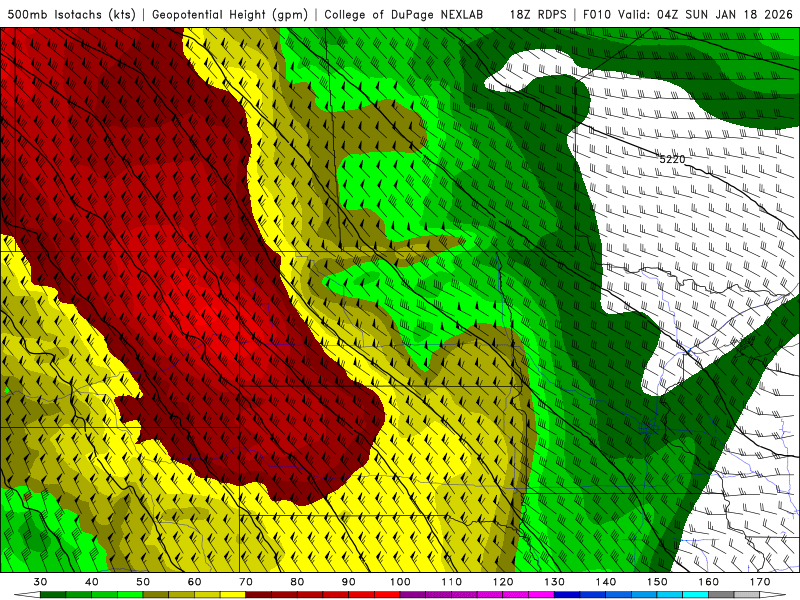Click the 'College of DuPage NEXLAB' label
The image size is (800, 600).
403,14
